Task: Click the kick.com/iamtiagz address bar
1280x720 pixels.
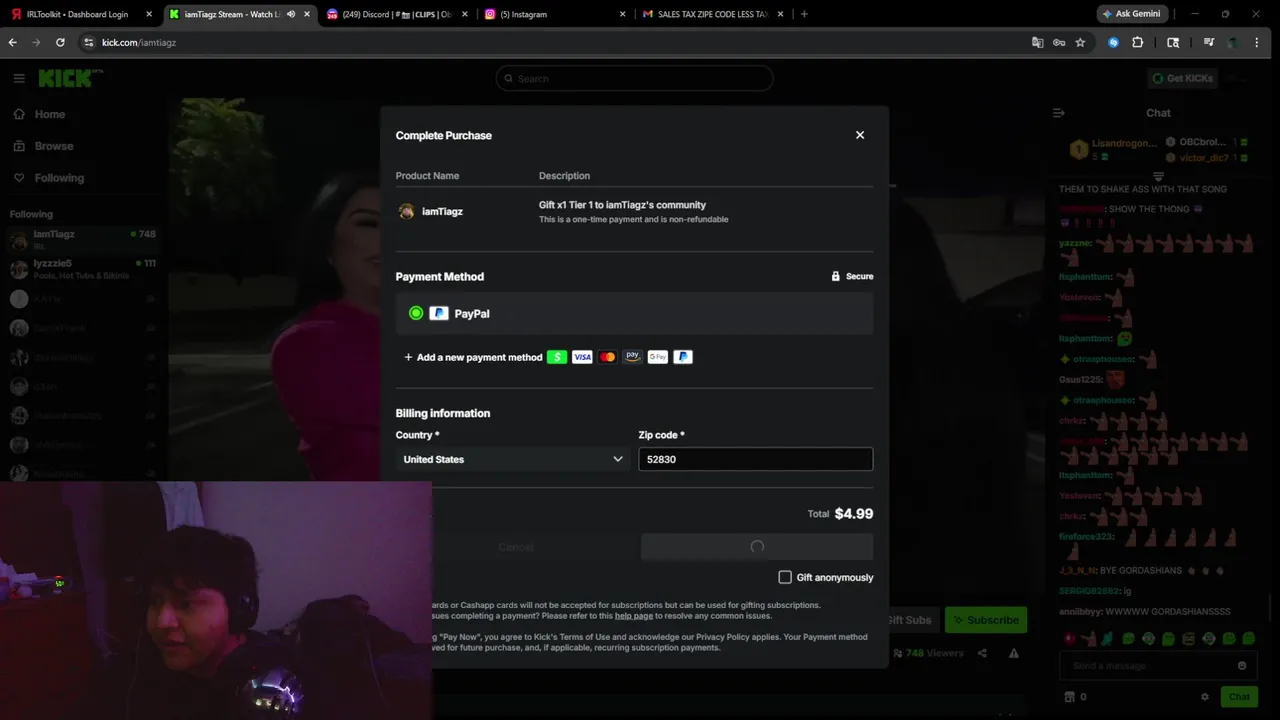Action: [560, 43]
